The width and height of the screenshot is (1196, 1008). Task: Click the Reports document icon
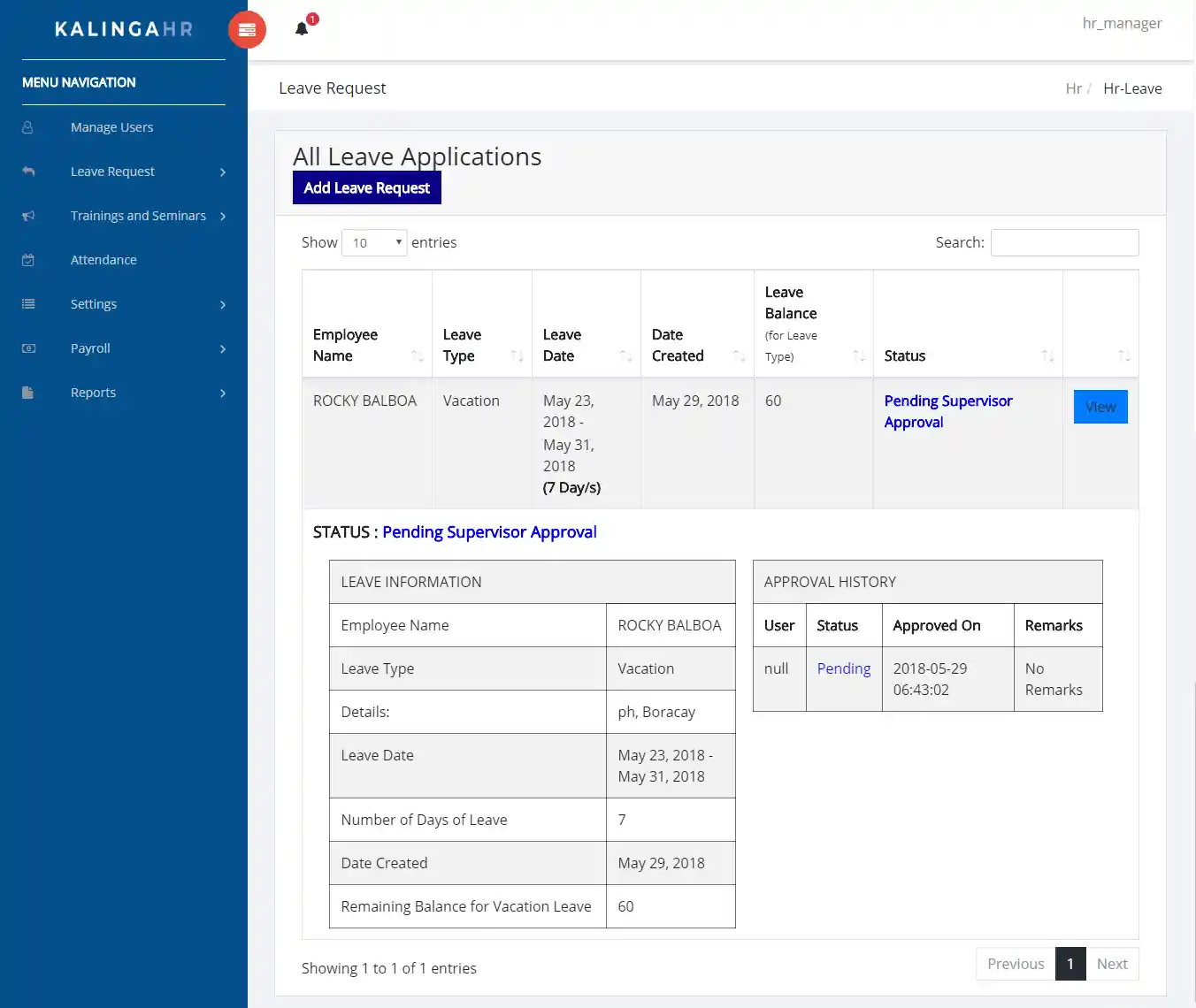[27, 393]
